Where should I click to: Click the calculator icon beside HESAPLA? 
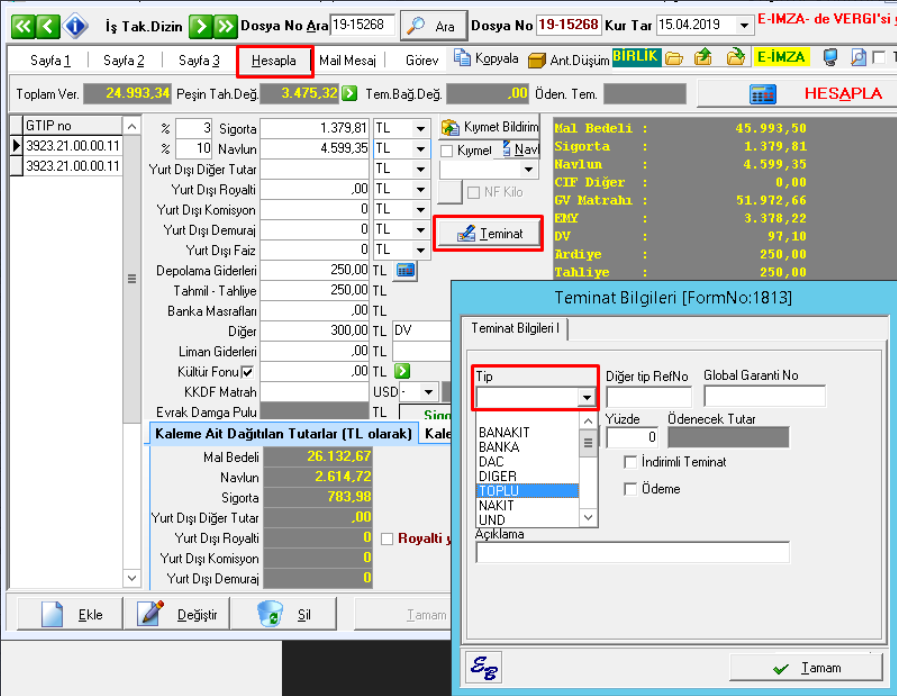pos(763,94)
